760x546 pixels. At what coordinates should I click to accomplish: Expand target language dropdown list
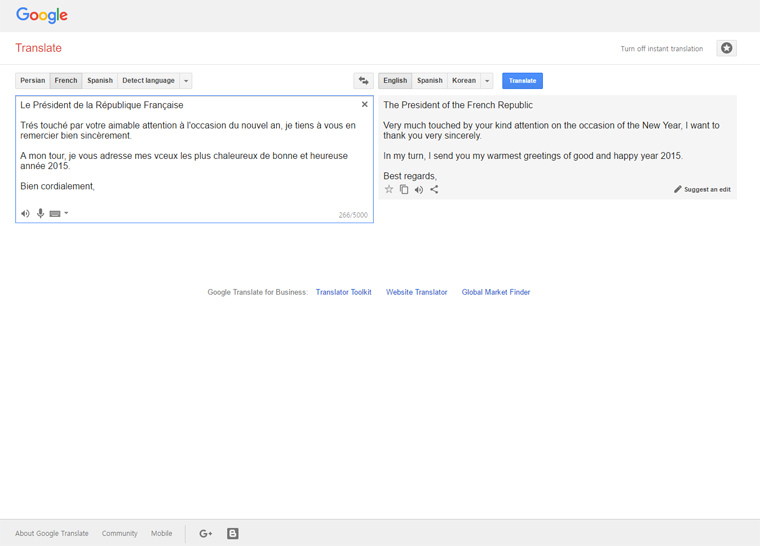click(487, 81)
